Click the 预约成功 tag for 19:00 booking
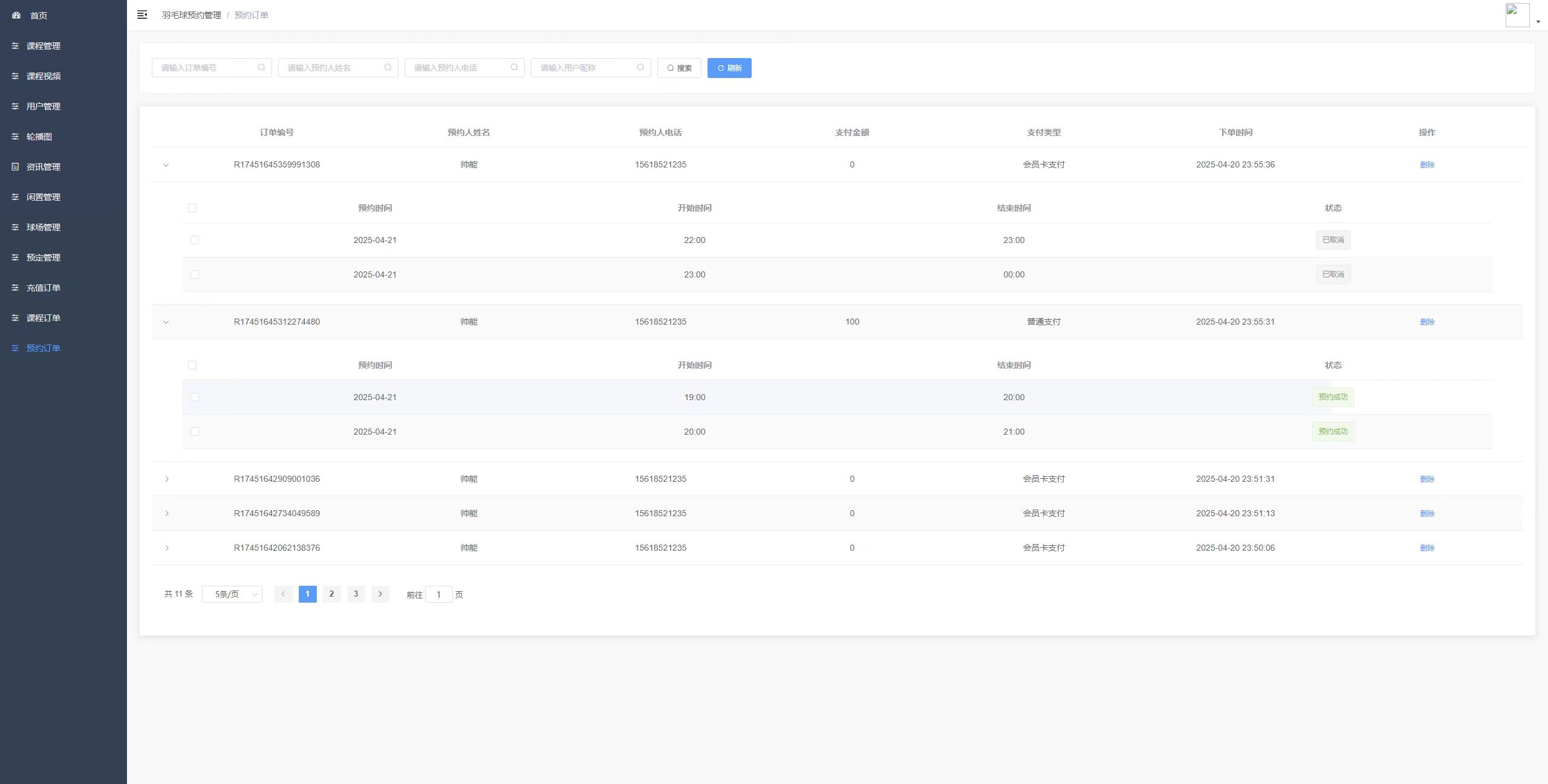This screenshot has height=784, width=1548. [x=1333, y=397]
